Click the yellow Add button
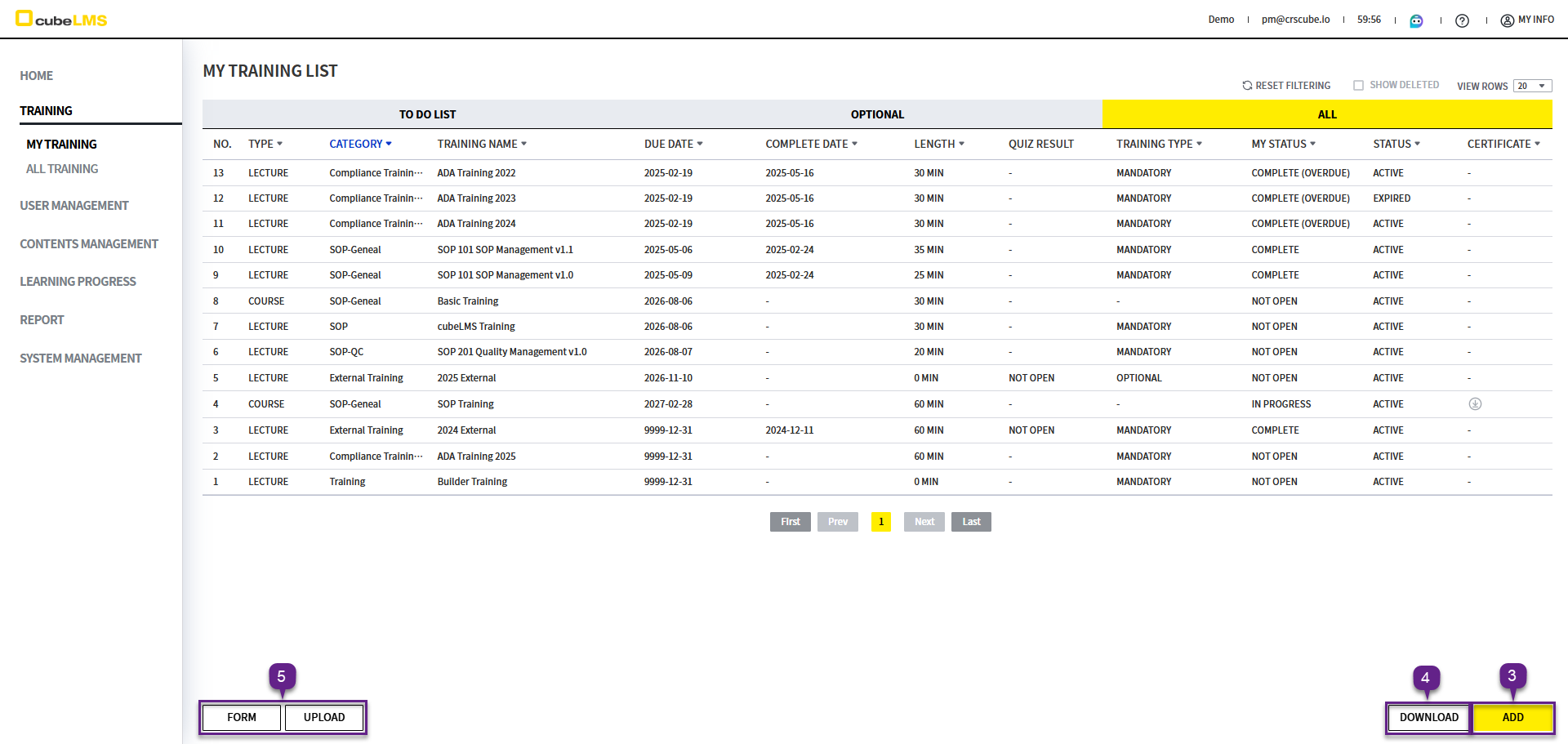Image resolution: width=1568 pixels, height=744 pixels. (x=1512, y=717)
